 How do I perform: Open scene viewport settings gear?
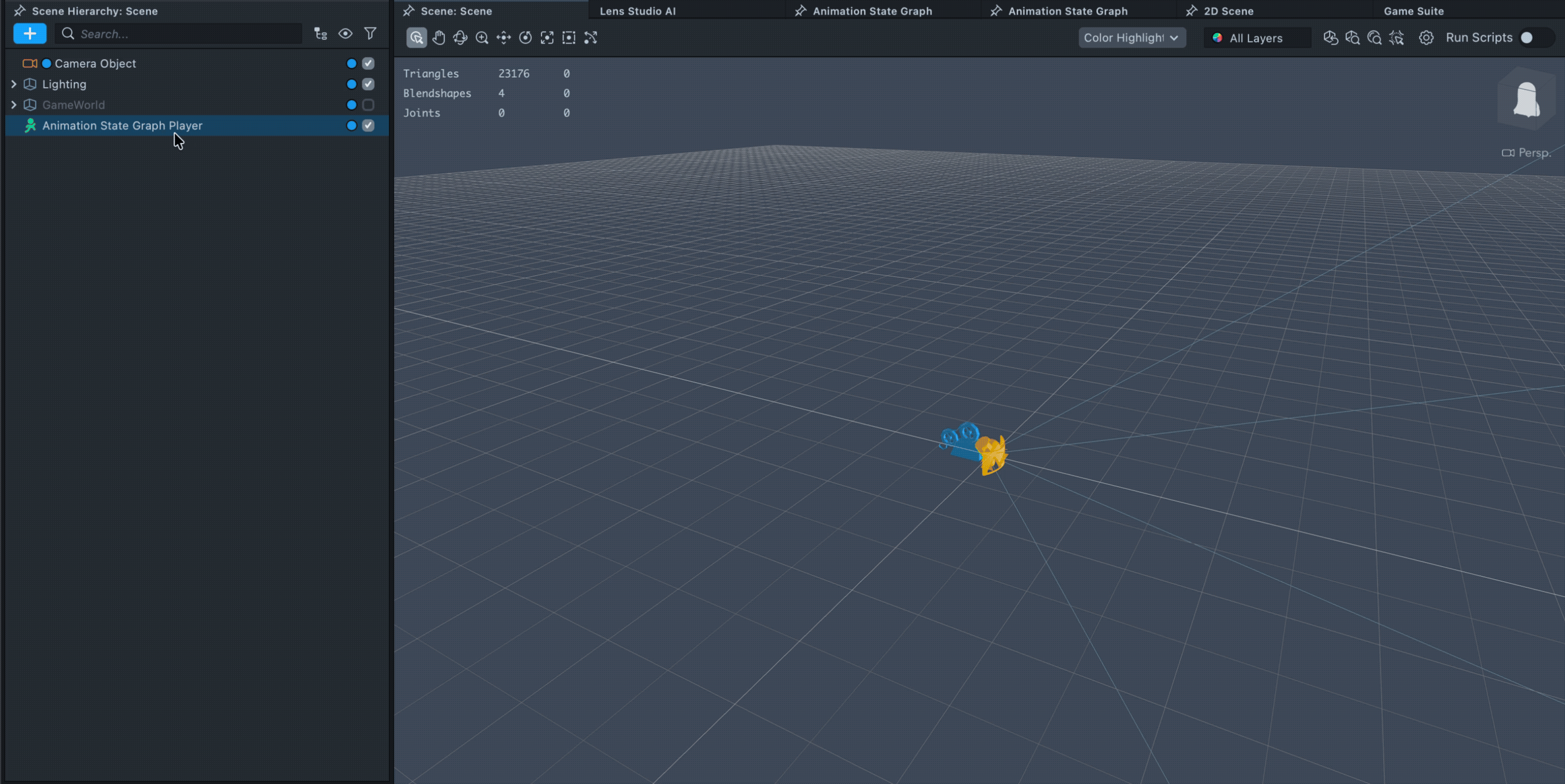1426,38
